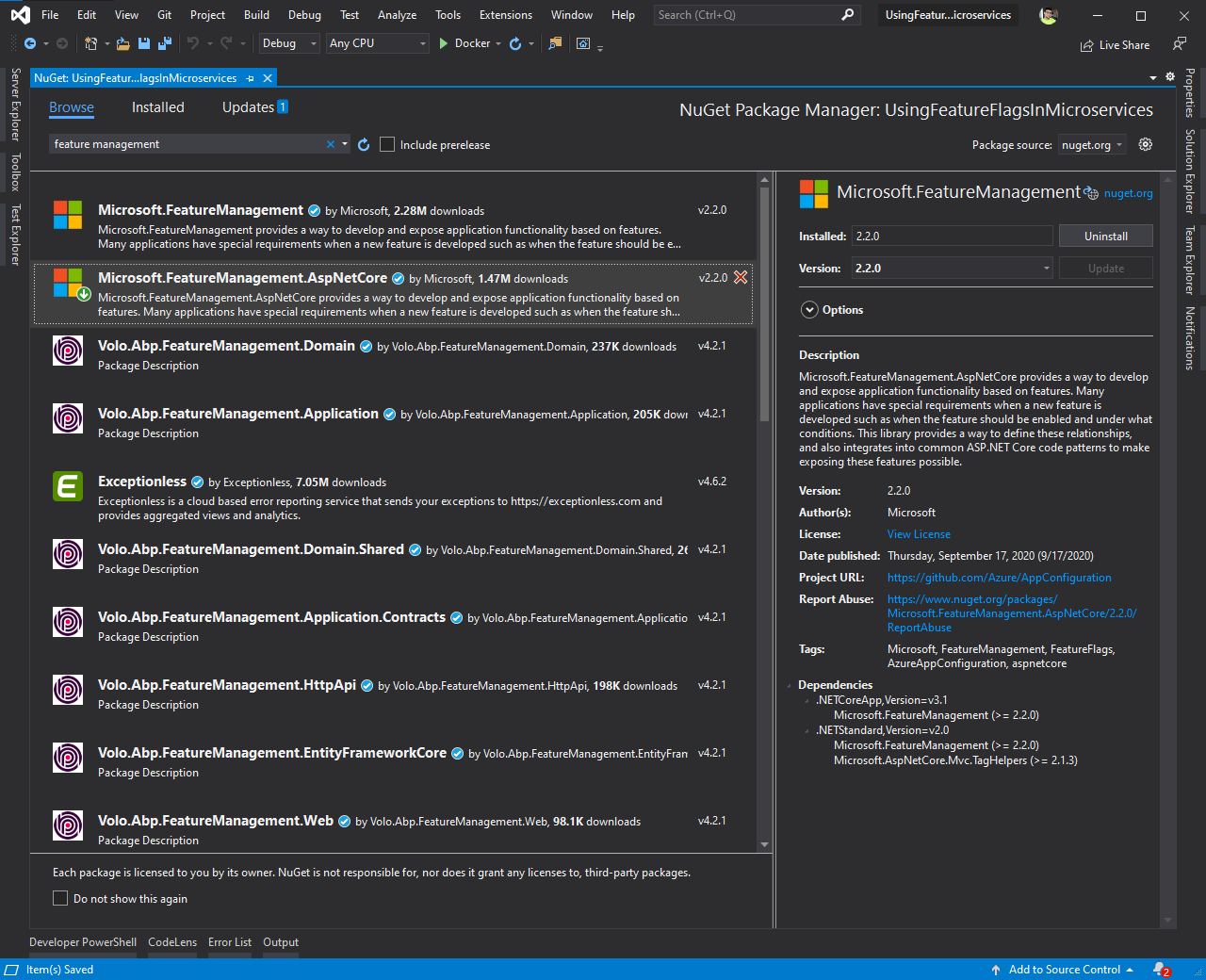Click the Undo arrow icon
Screen dimensions: 1206x980
coord(193,43)
